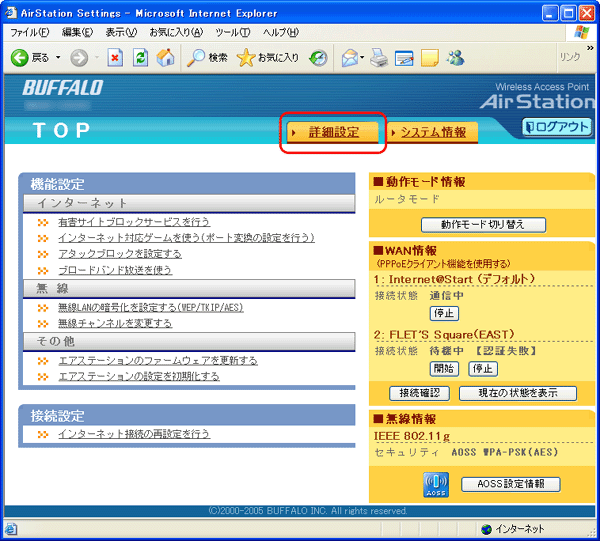
Task: Open the Mail button dropdown arrow
Action: pos(362,58)
